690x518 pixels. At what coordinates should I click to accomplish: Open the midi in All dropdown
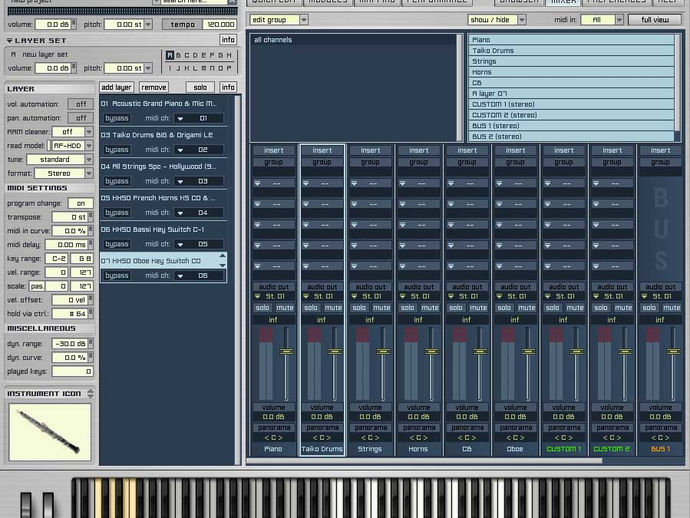[x=619, y=20]
